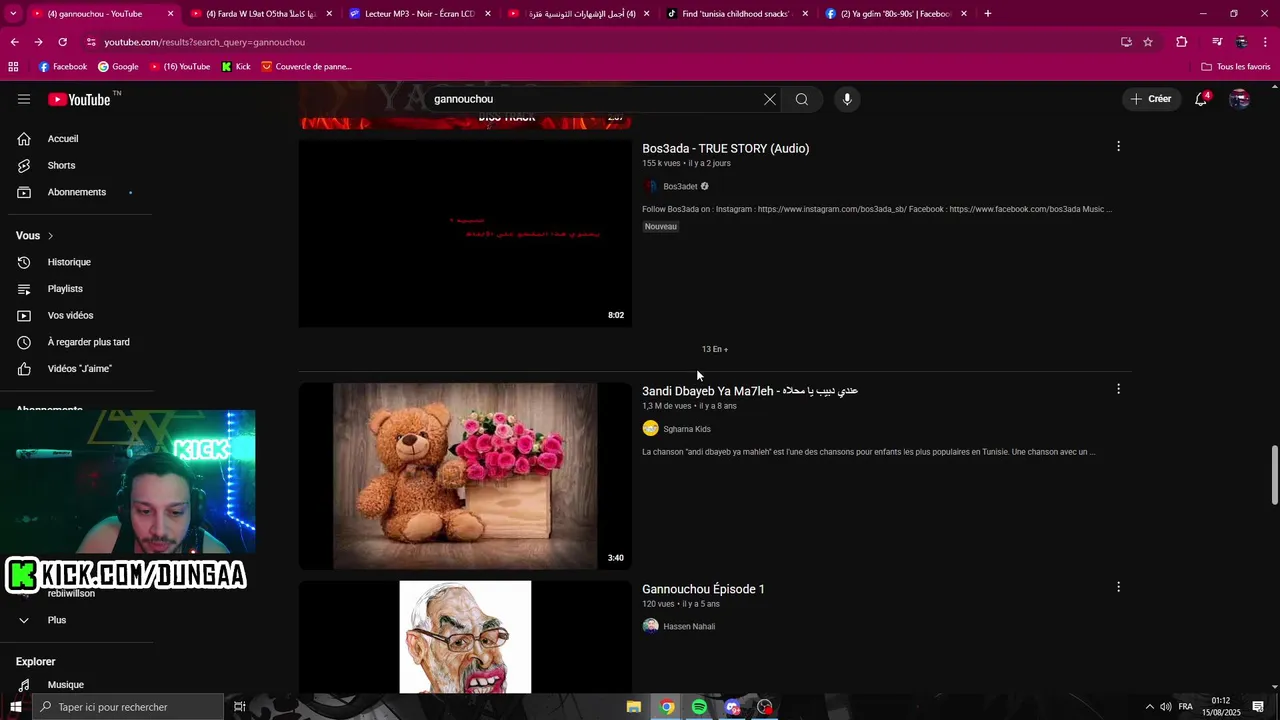
Task: Open Chrome media control icon
Action: point(1216,42)
